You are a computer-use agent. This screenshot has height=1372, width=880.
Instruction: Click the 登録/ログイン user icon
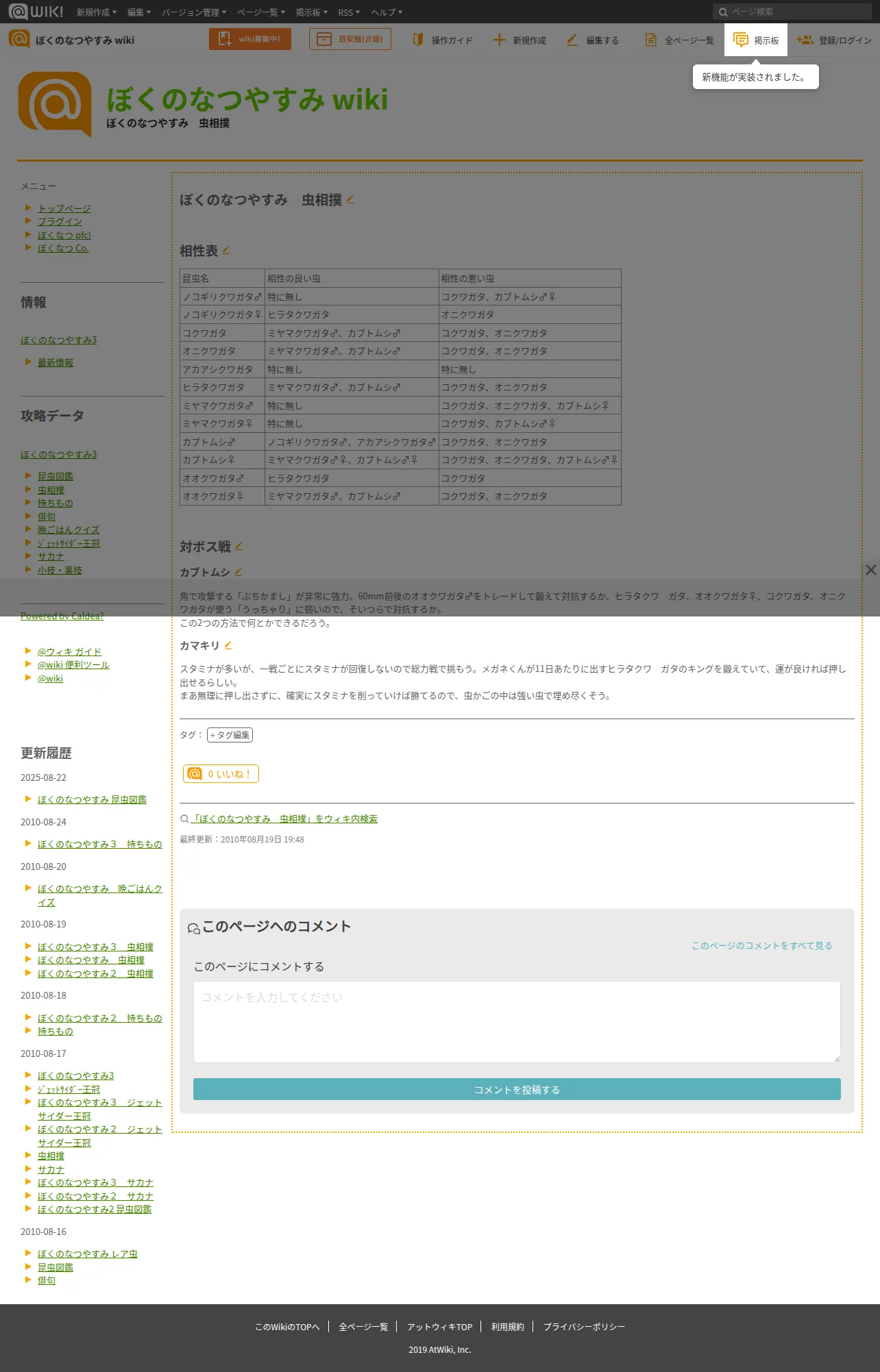[805, 40]
